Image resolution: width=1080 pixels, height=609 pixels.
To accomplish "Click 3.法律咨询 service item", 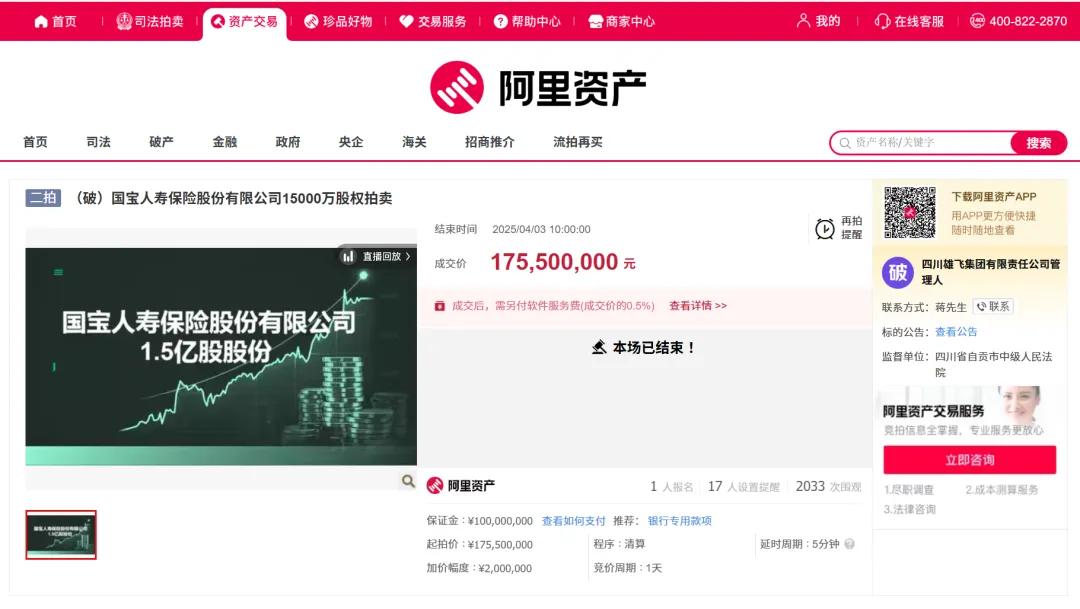I will (909, 510).
